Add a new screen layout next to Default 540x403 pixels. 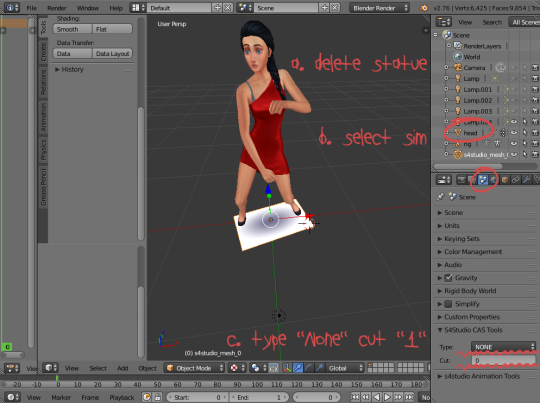(217, 8)
